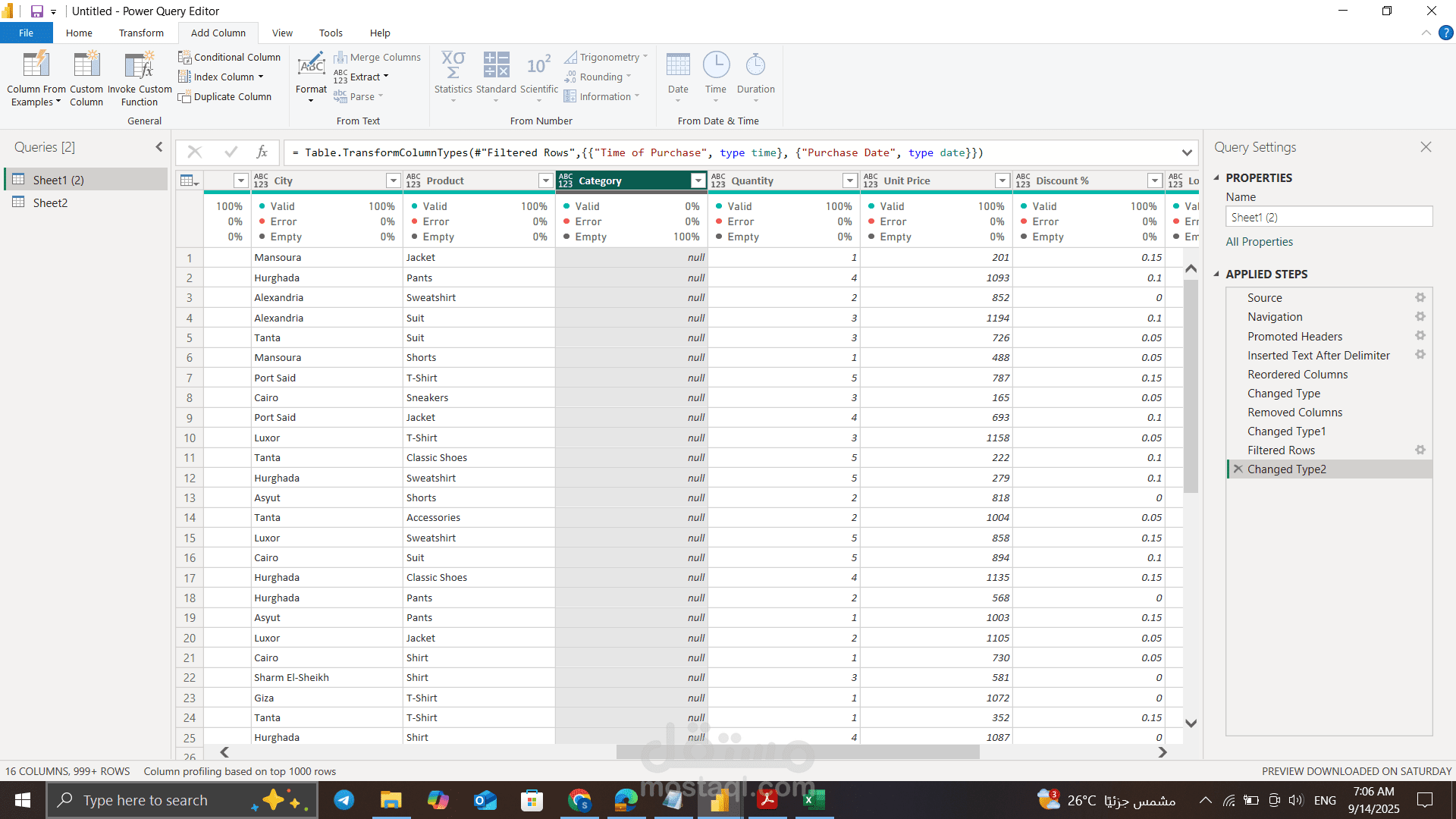Open gear settings for Source step

tap(1420, 298)
